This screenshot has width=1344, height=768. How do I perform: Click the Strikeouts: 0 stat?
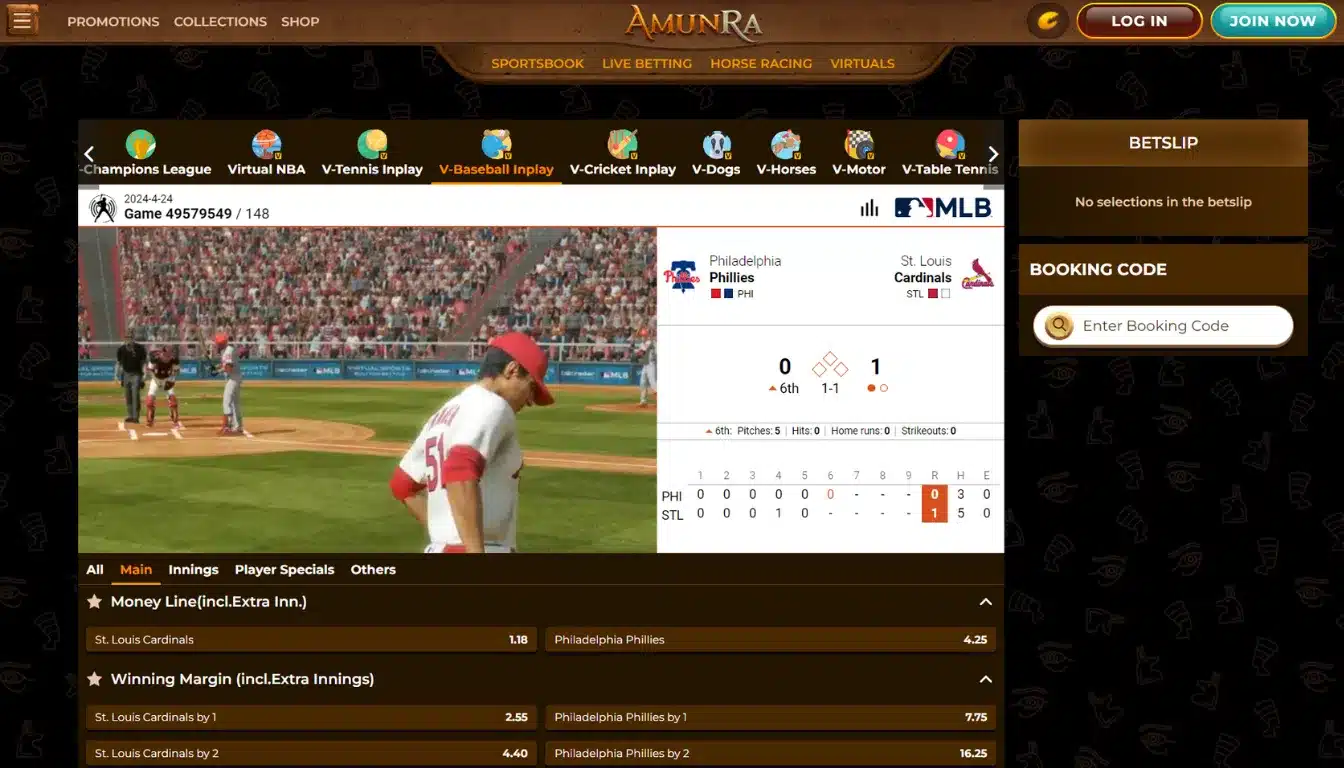[928, 431]
